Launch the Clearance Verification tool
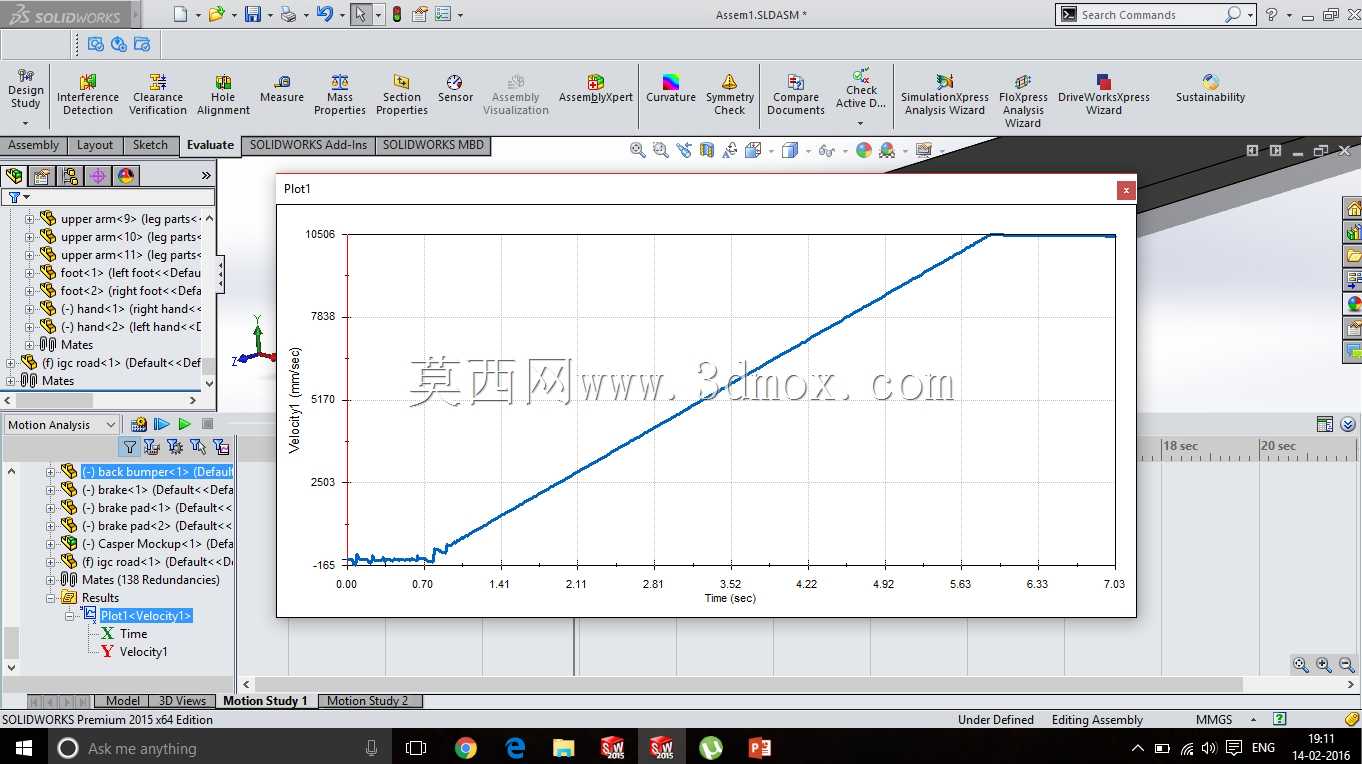 coord(158,95)
